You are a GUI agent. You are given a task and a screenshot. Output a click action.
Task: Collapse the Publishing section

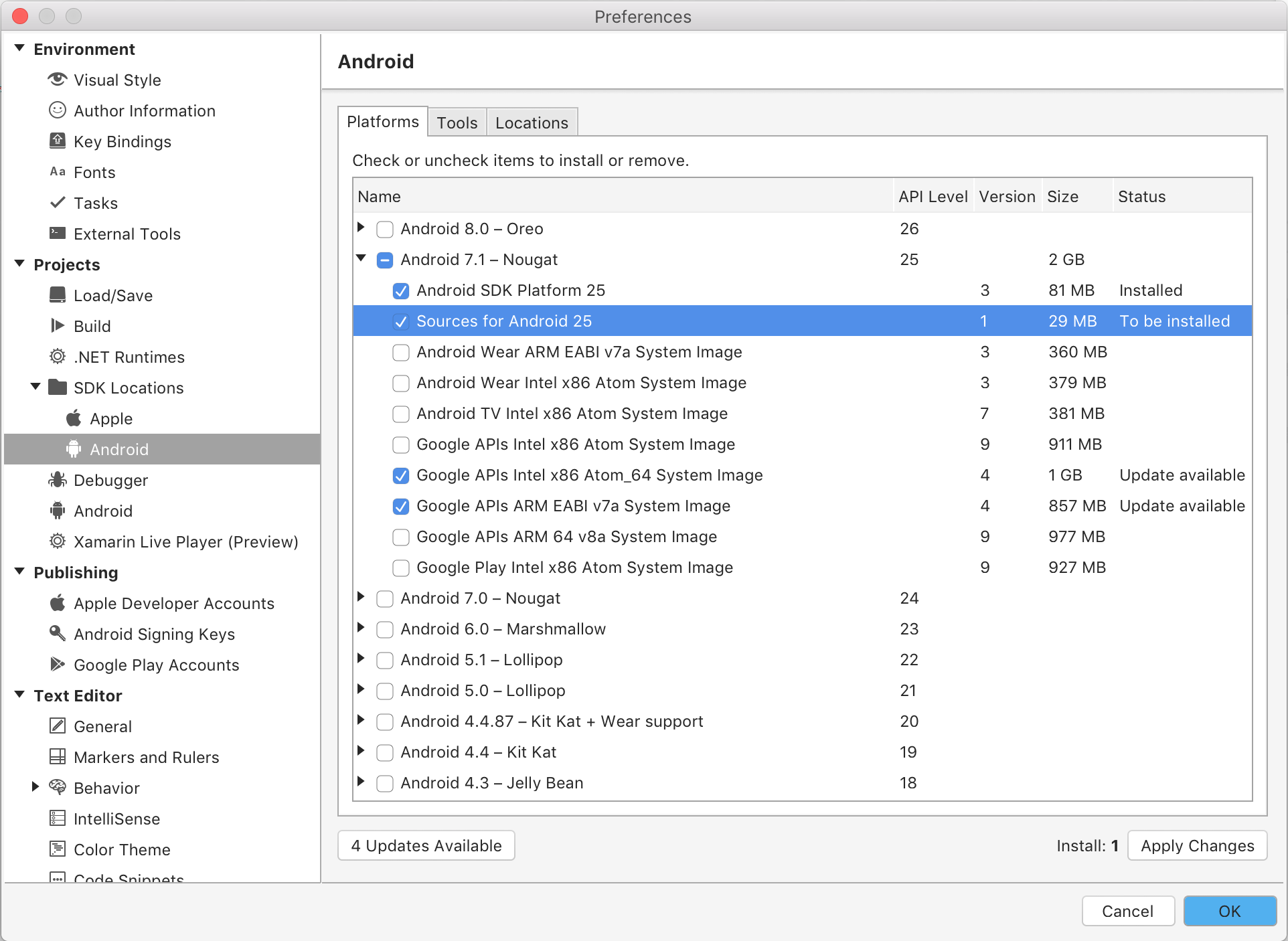[19, 572]
